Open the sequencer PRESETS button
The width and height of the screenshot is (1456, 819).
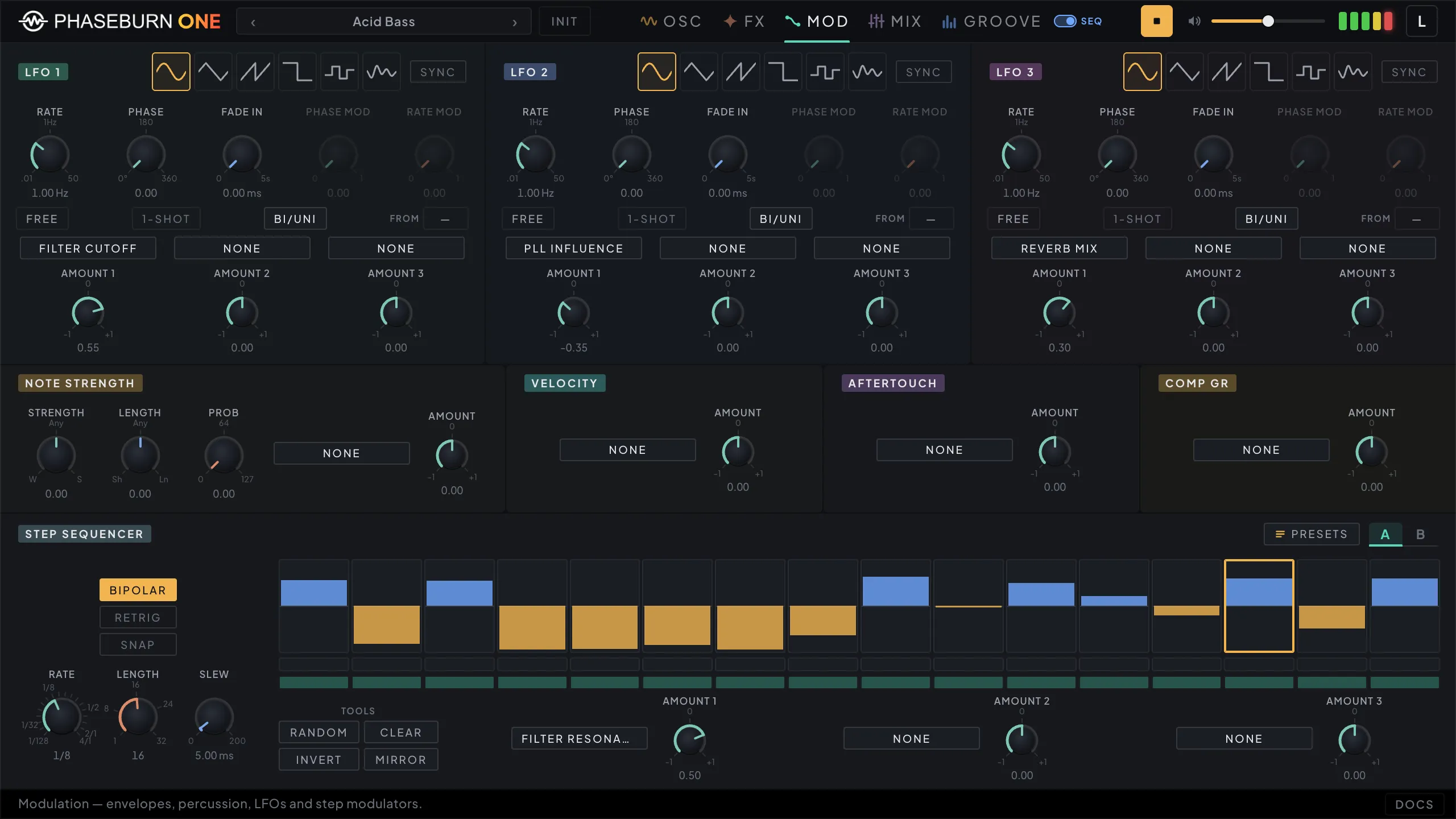tap(1312, 534)
